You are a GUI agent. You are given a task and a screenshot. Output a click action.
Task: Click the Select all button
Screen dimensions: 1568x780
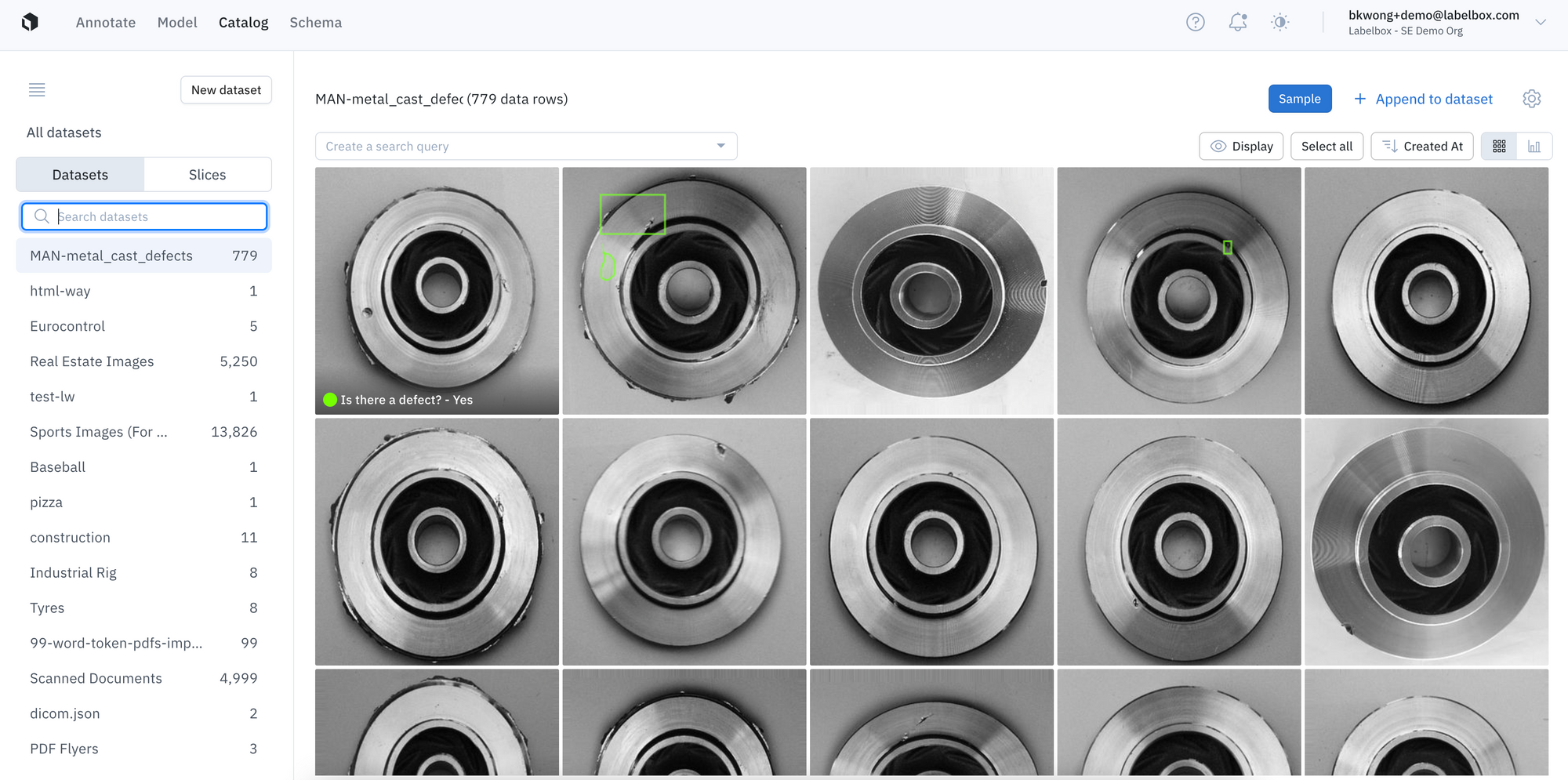pos(1327,147)
